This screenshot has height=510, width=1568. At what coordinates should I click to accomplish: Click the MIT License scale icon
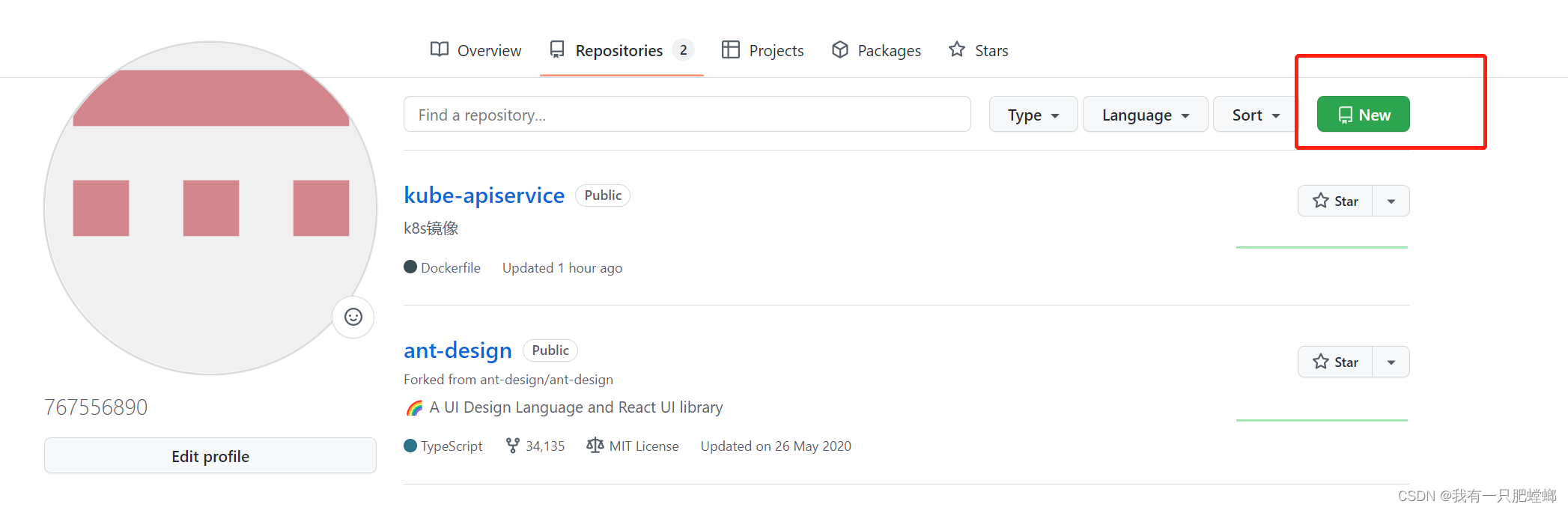coord(595,446)
